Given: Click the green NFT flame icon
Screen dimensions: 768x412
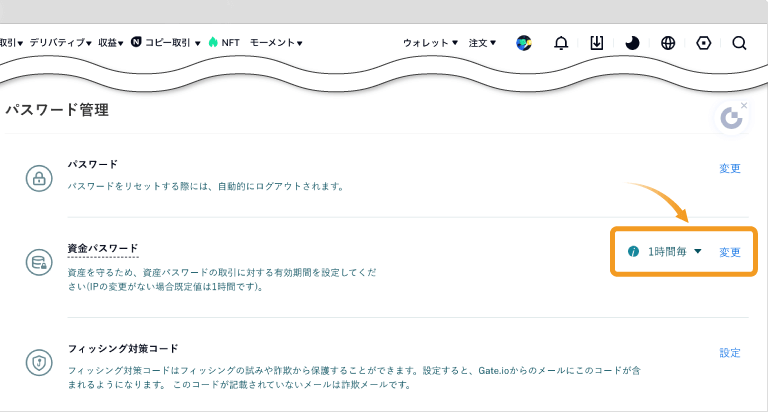Looking at the screenshot, I should (213, 42).
